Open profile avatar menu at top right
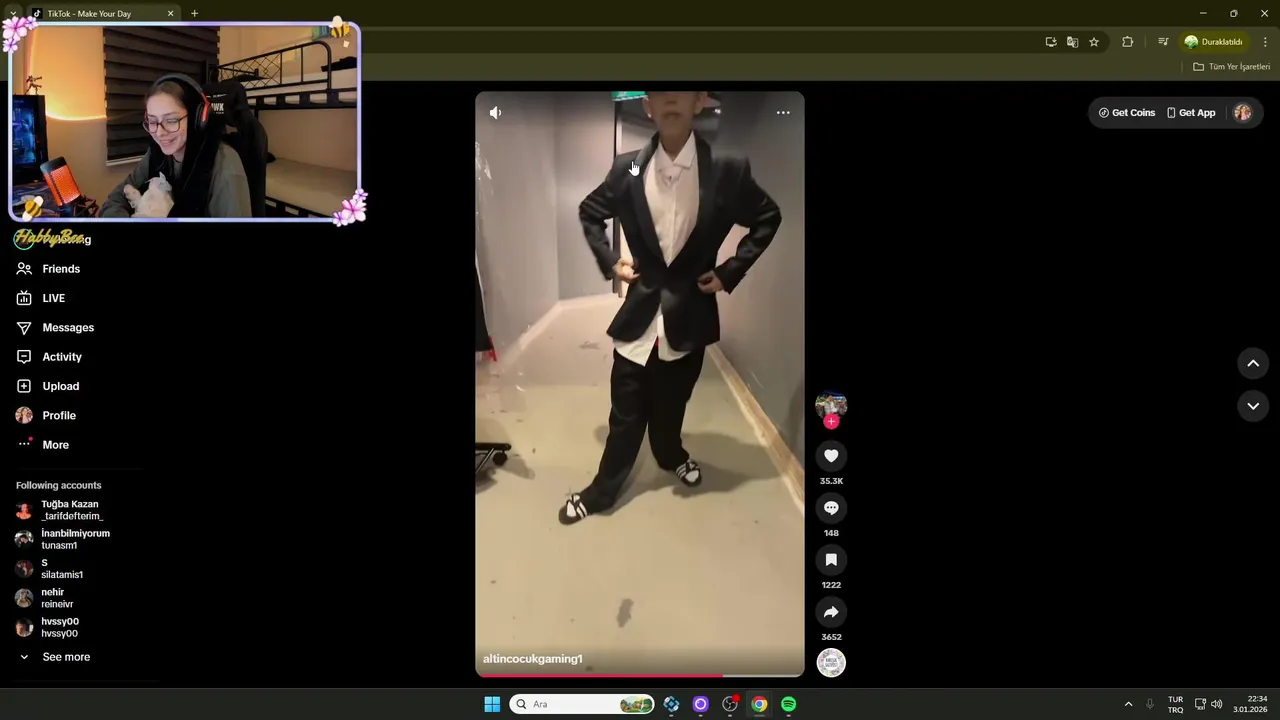The width and height of the screenshot is (1280, 720). tap(1243, 113)
